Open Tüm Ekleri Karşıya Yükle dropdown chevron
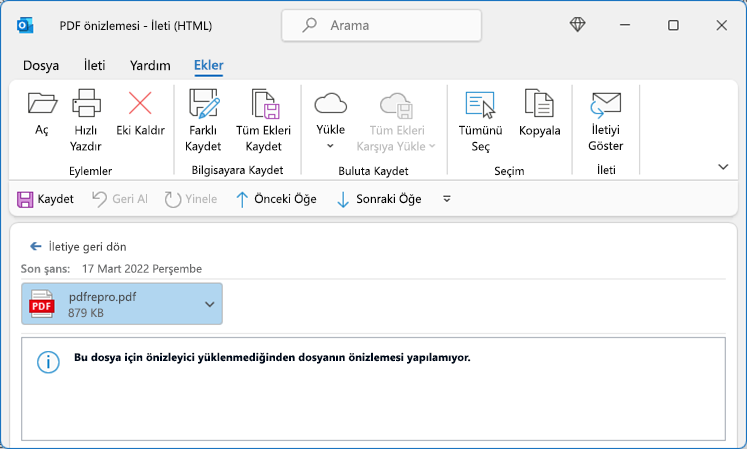The width and height of the screenshot is (747, 449). [432, 146]
